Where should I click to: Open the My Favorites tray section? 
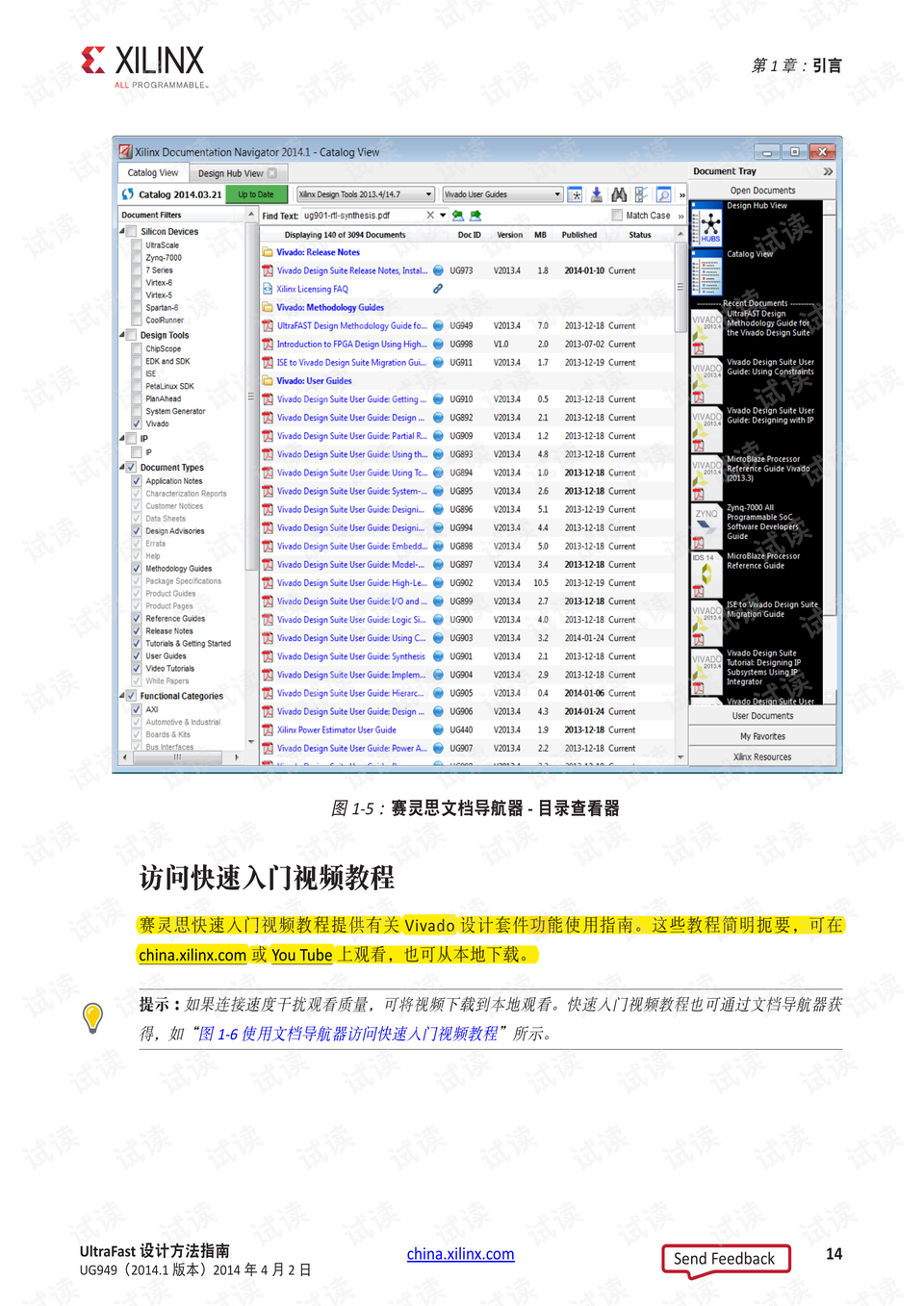click(x=762, y=736)
